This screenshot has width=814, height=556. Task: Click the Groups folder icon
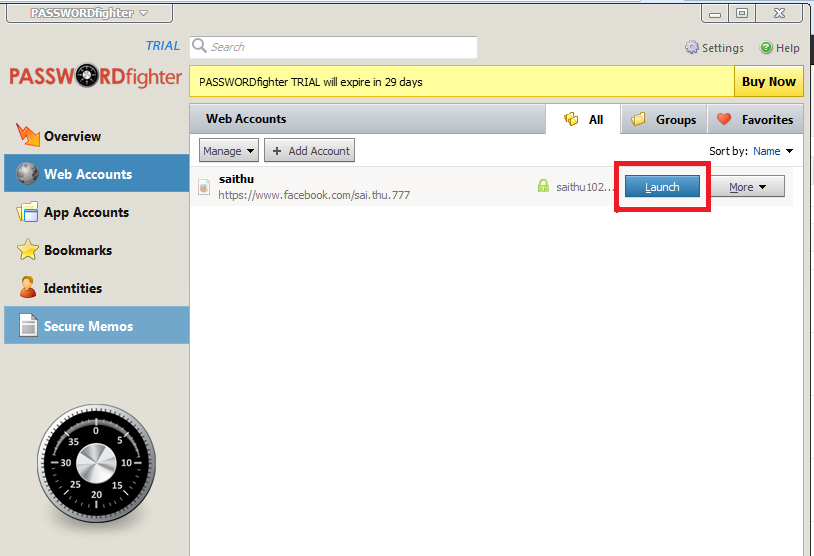coord(638,119)
